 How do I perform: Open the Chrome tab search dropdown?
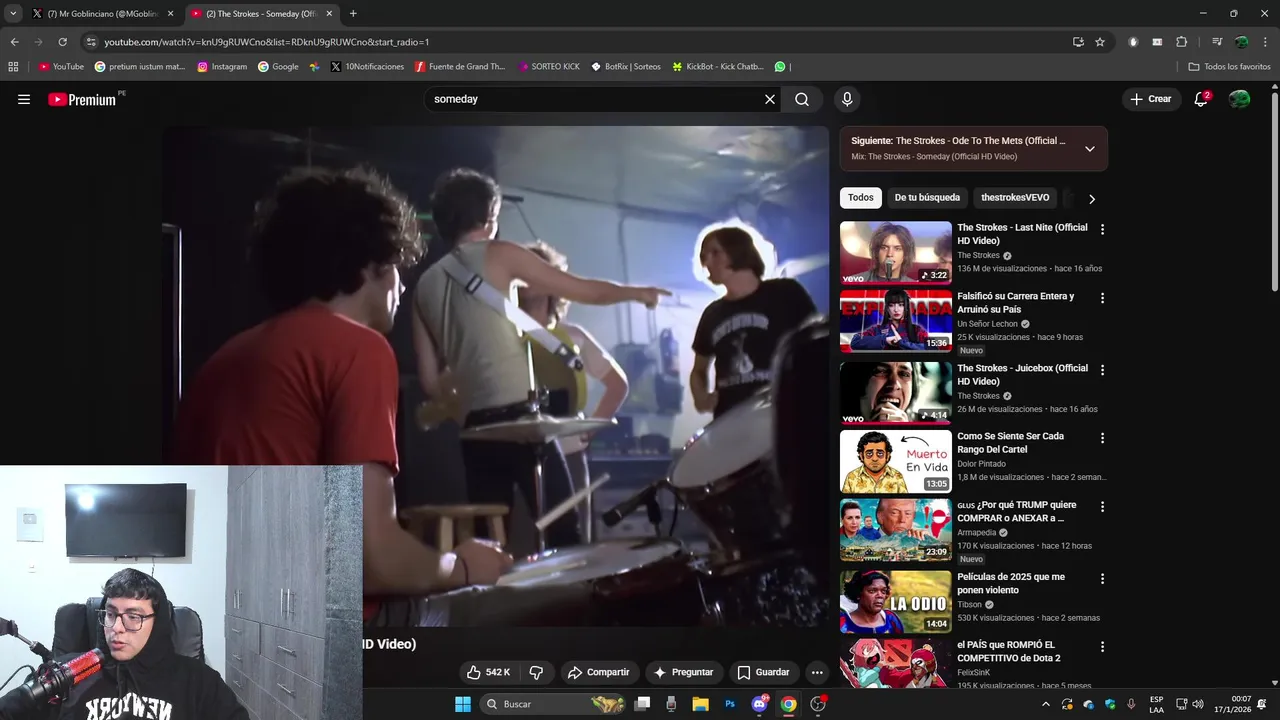13,13
